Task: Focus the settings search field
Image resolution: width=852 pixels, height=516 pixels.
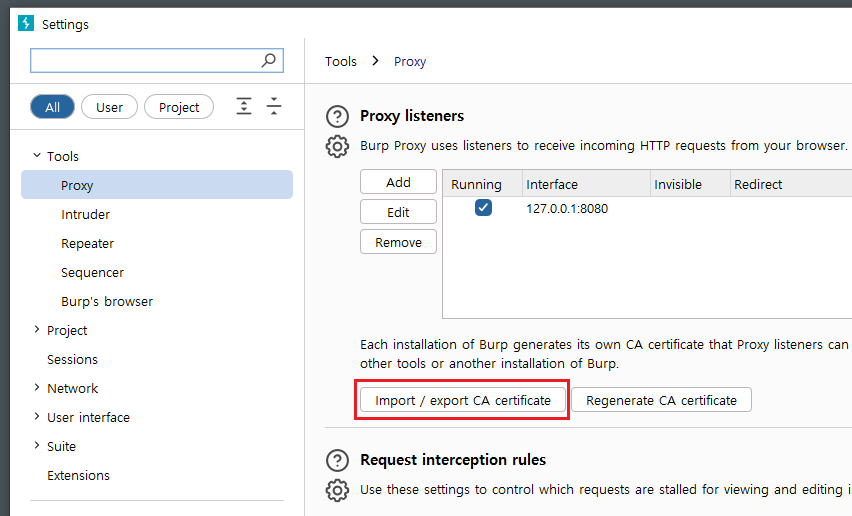Action: [156, 60]
